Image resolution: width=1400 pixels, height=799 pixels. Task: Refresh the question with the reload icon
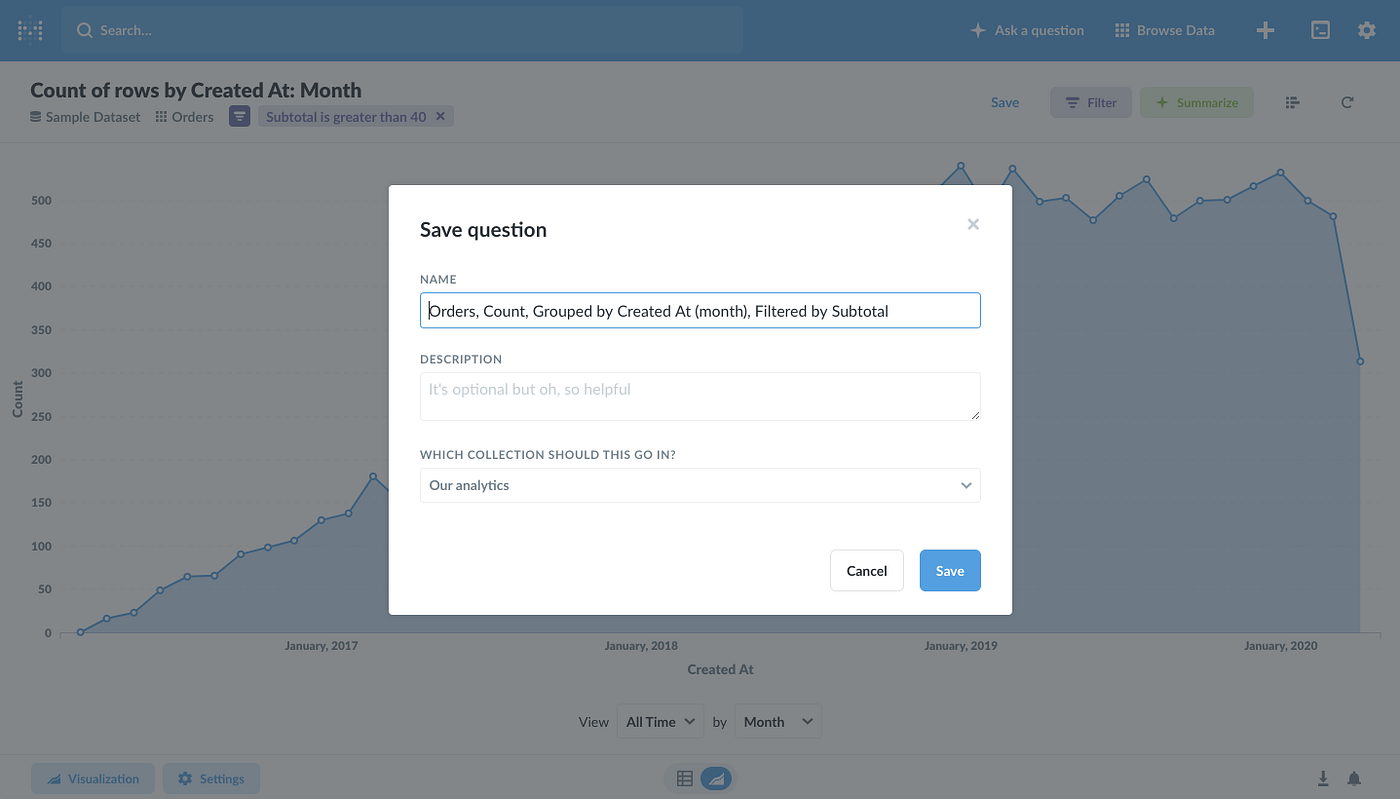click(1347, 101)
